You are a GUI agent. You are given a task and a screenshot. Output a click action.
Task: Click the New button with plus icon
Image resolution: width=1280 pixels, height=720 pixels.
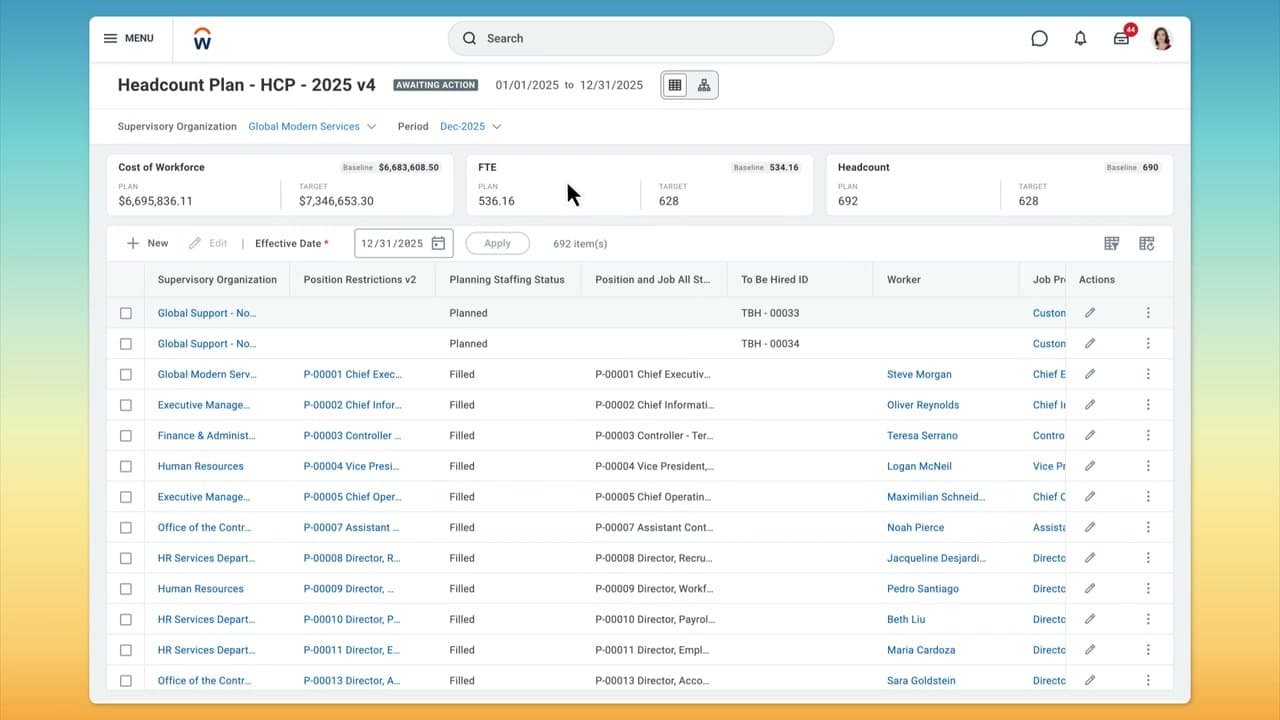147,243
